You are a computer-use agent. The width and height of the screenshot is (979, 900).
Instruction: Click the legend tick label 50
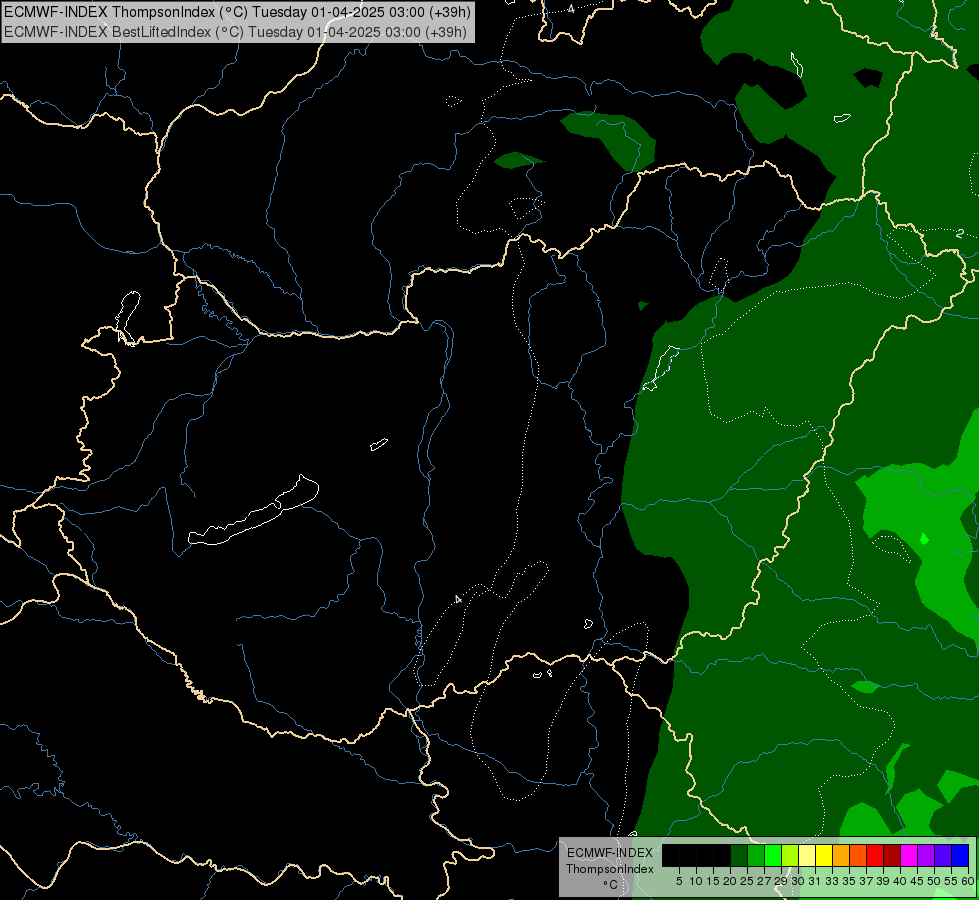[x=934, y=881]
